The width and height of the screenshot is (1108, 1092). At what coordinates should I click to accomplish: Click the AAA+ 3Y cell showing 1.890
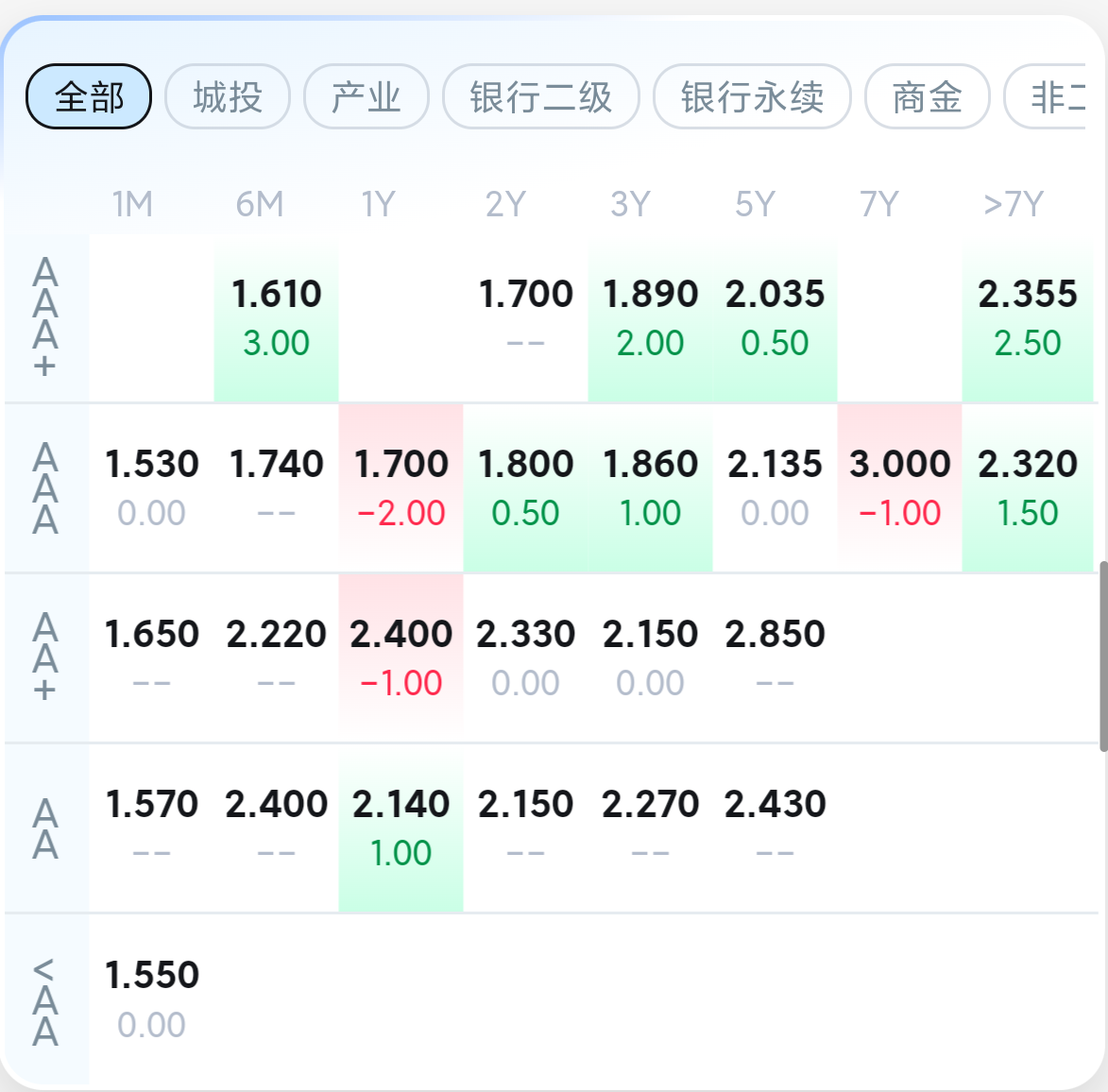point(650,318)
